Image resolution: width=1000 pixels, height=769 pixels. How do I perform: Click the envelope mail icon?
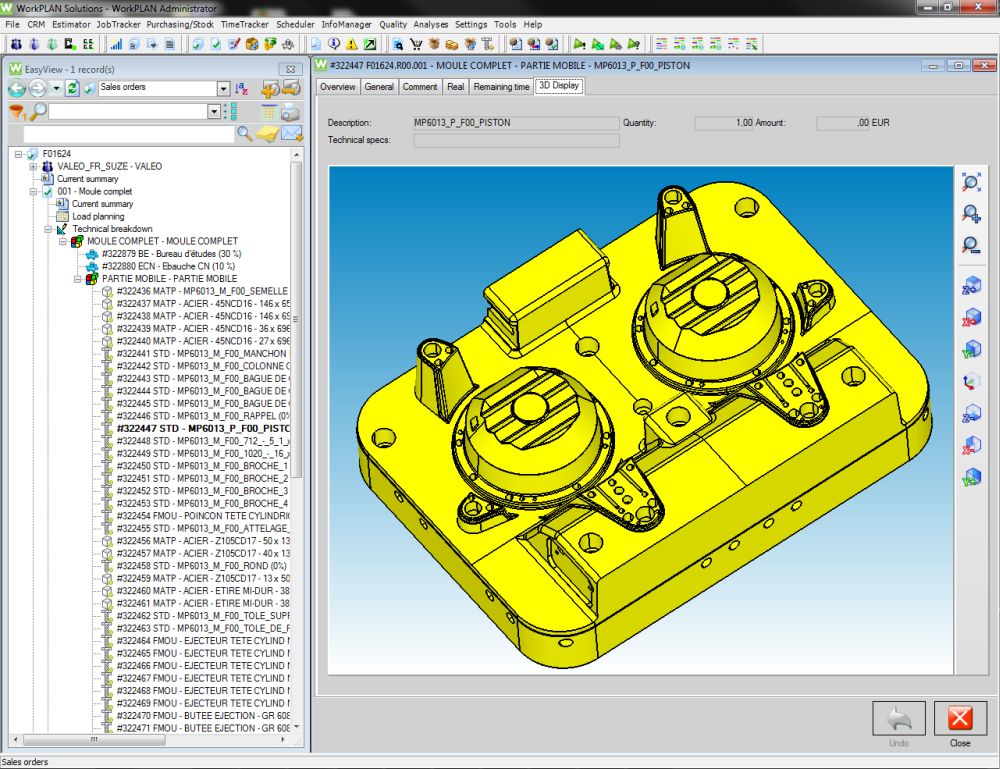coord(291,134)
